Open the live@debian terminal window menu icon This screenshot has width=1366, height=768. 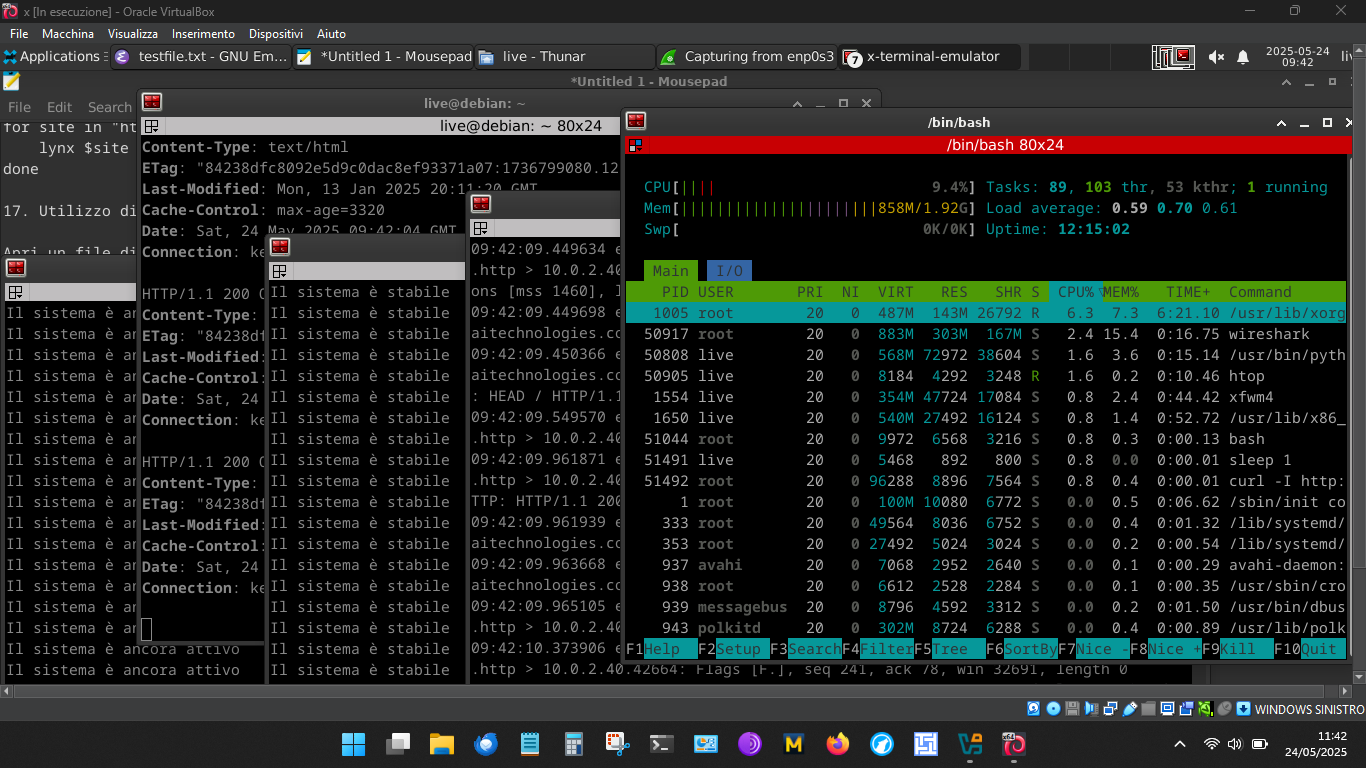coord(152,102)
